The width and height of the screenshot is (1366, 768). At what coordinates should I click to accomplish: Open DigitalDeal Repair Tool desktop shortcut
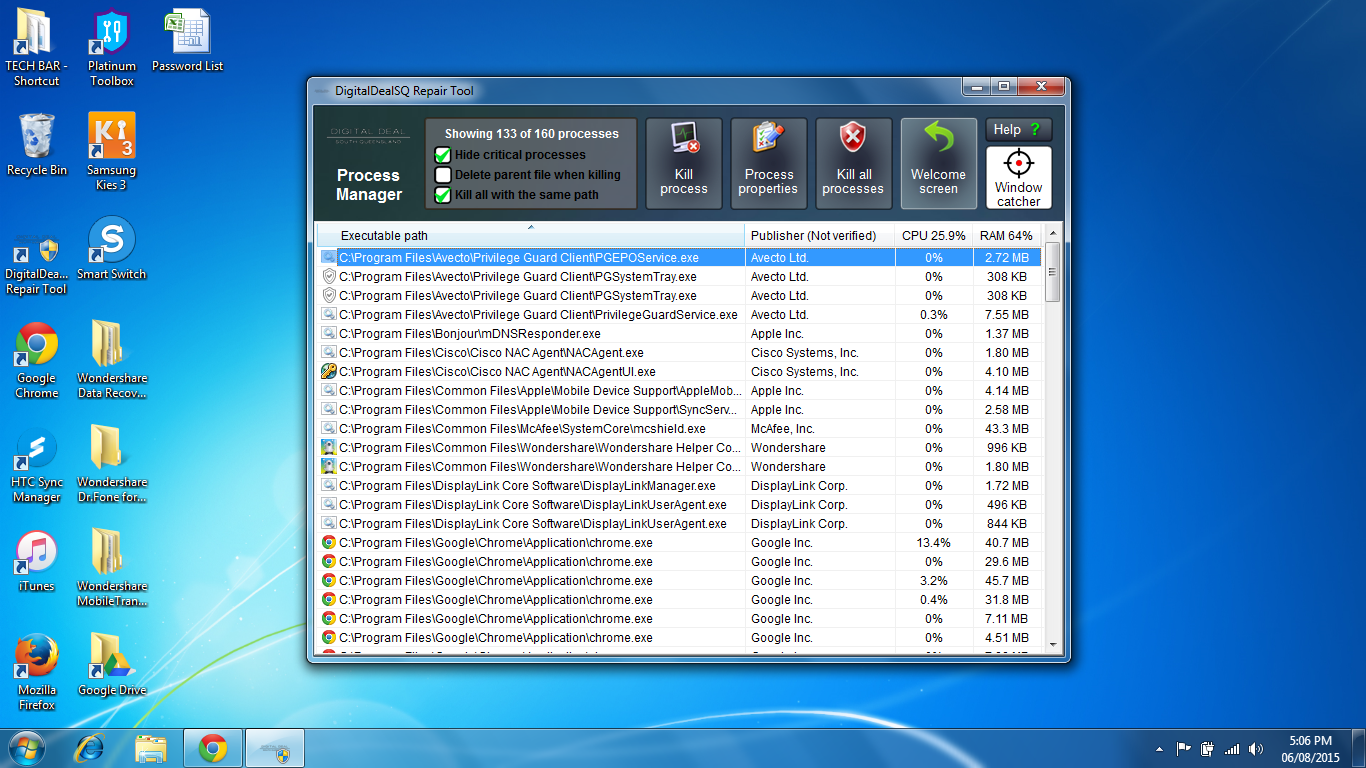pos(37,266)
